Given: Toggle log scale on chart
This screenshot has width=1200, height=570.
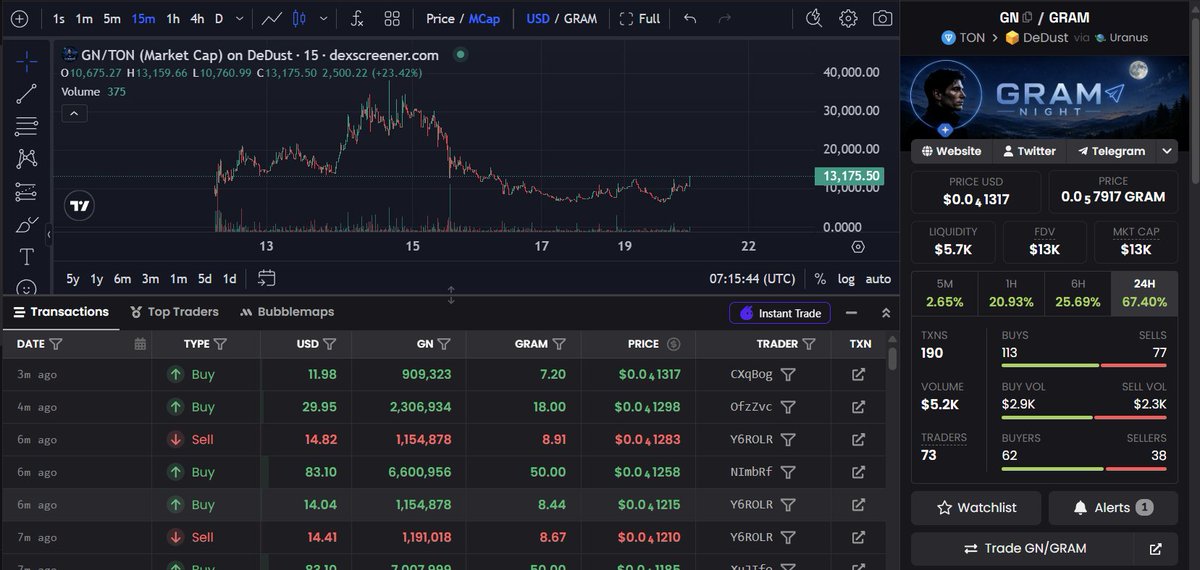Looking at the screenshot, I should [846, 279].
